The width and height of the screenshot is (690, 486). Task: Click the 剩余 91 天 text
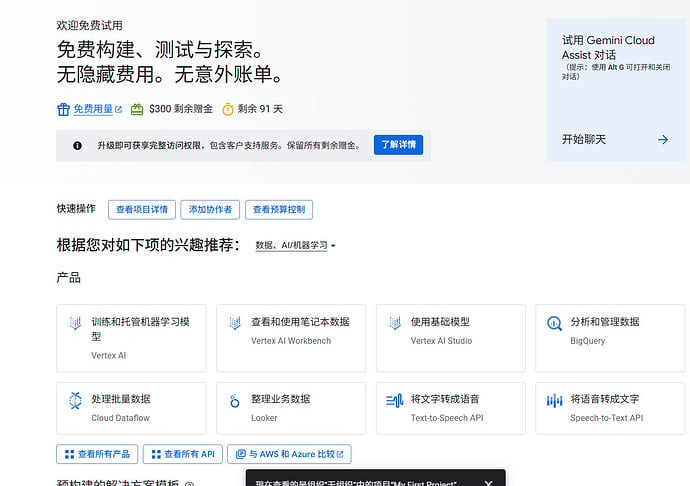tap(260, 109)
